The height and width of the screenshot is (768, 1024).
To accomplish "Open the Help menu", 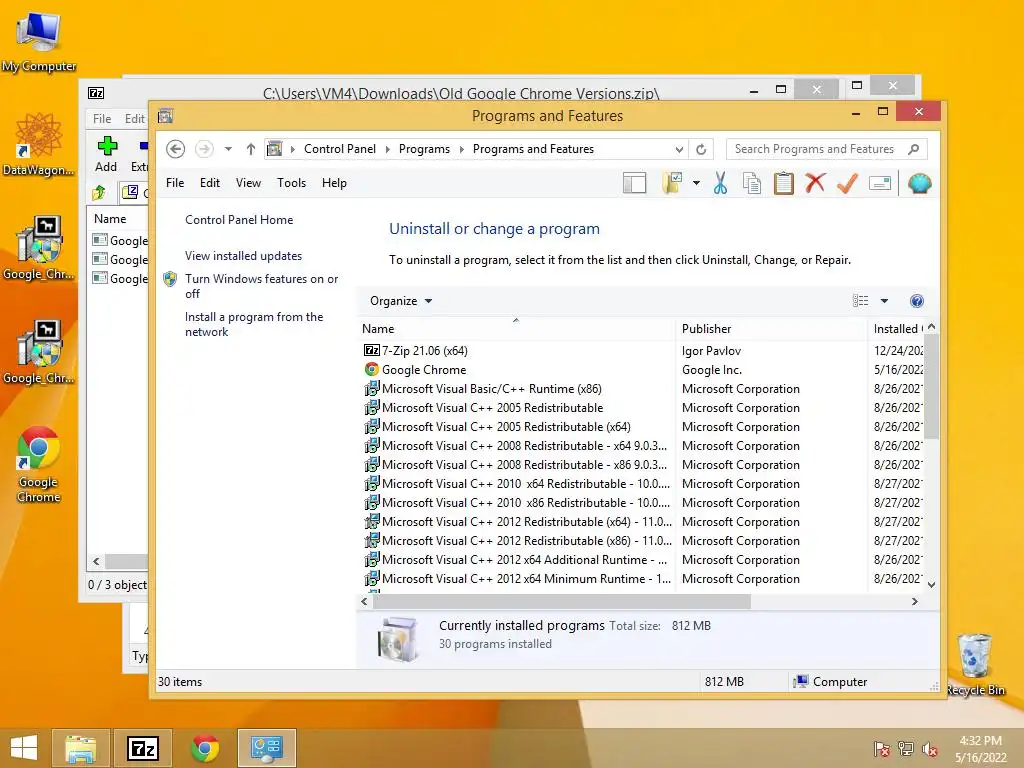I will click(334, 183).
